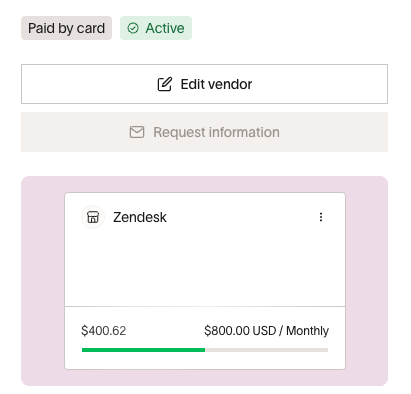Click the storefront icon beside Zendesk
This screenshot has width=411, height=394.
pos(93,217)
